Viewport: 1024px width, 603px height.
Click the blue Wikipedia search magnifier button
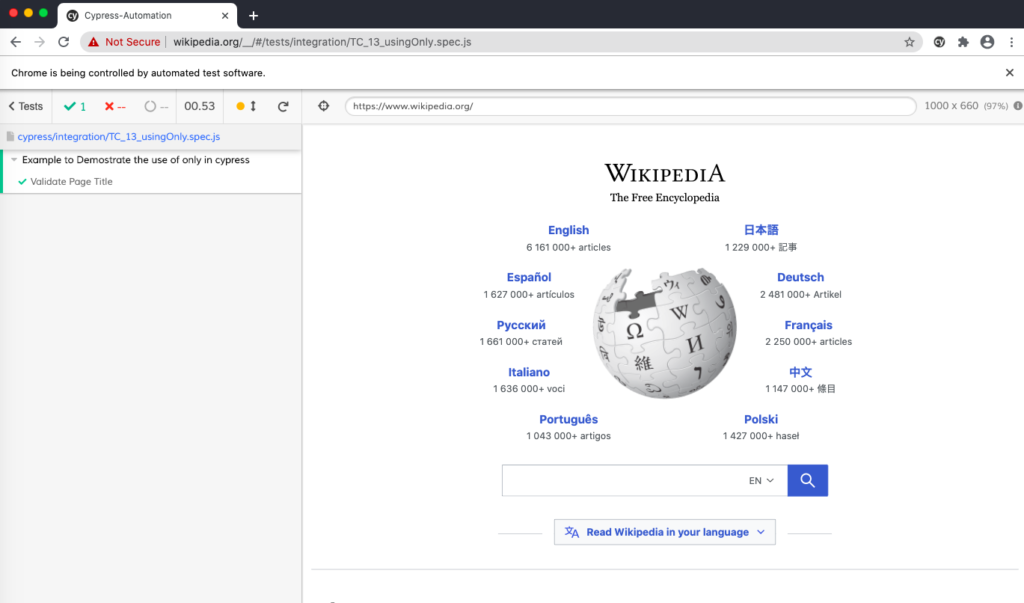point(807,480)
